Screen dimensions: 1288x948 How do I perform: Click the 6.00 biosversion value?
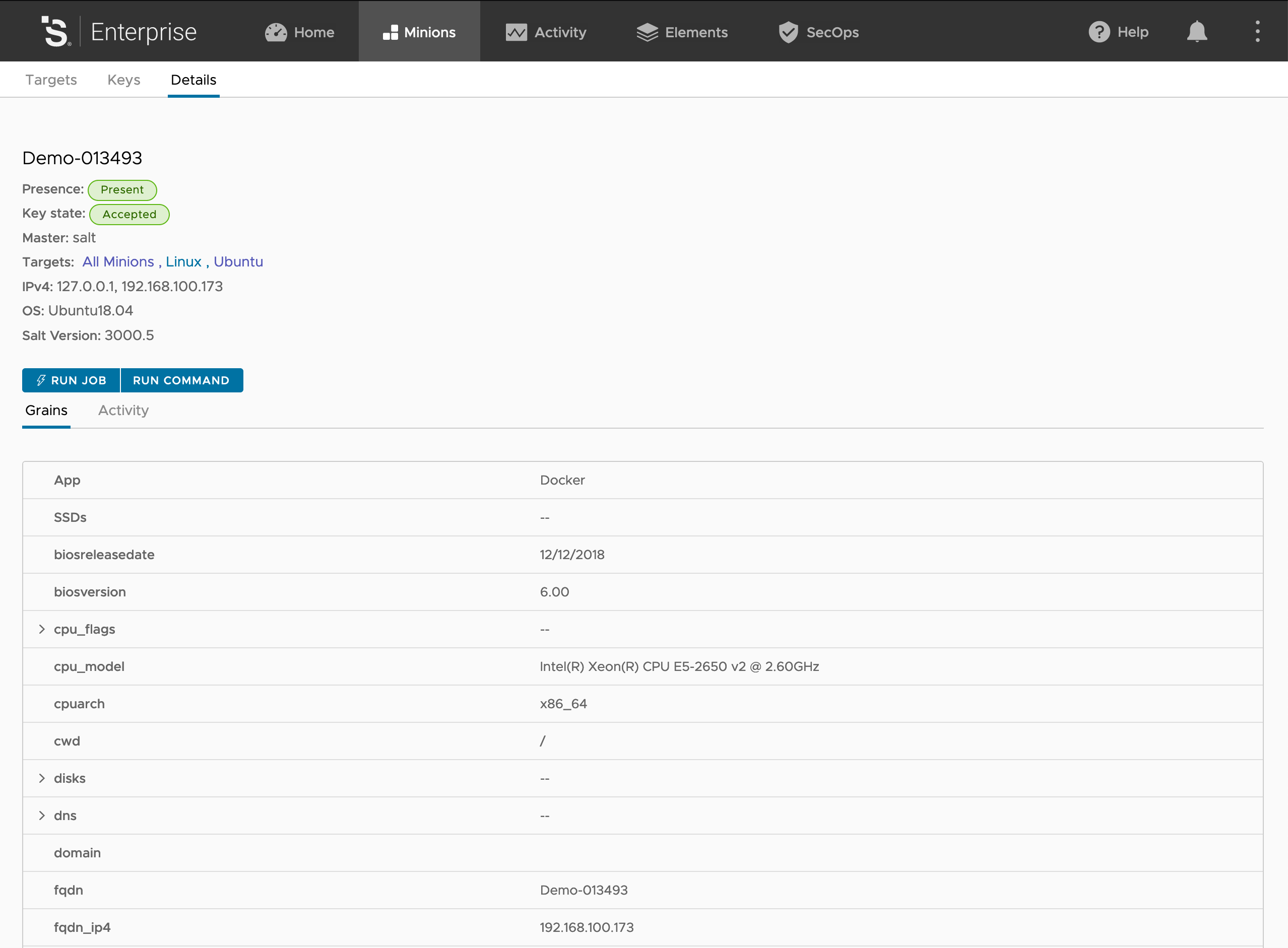(554, 592)
